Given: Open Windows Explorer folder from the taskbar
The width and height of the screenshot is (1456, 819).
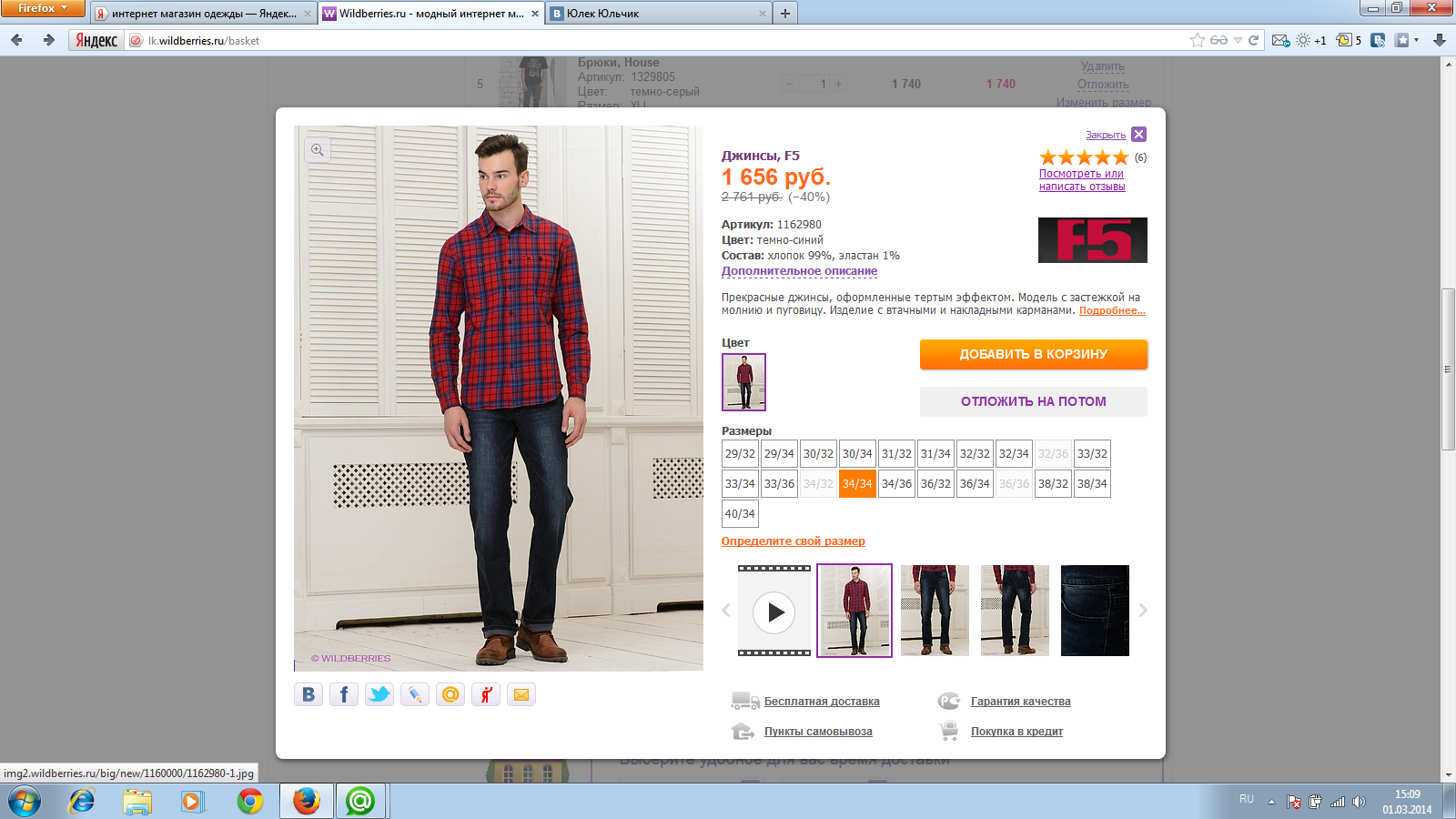Looking at the screenshot, I should (x=137, y=801).
